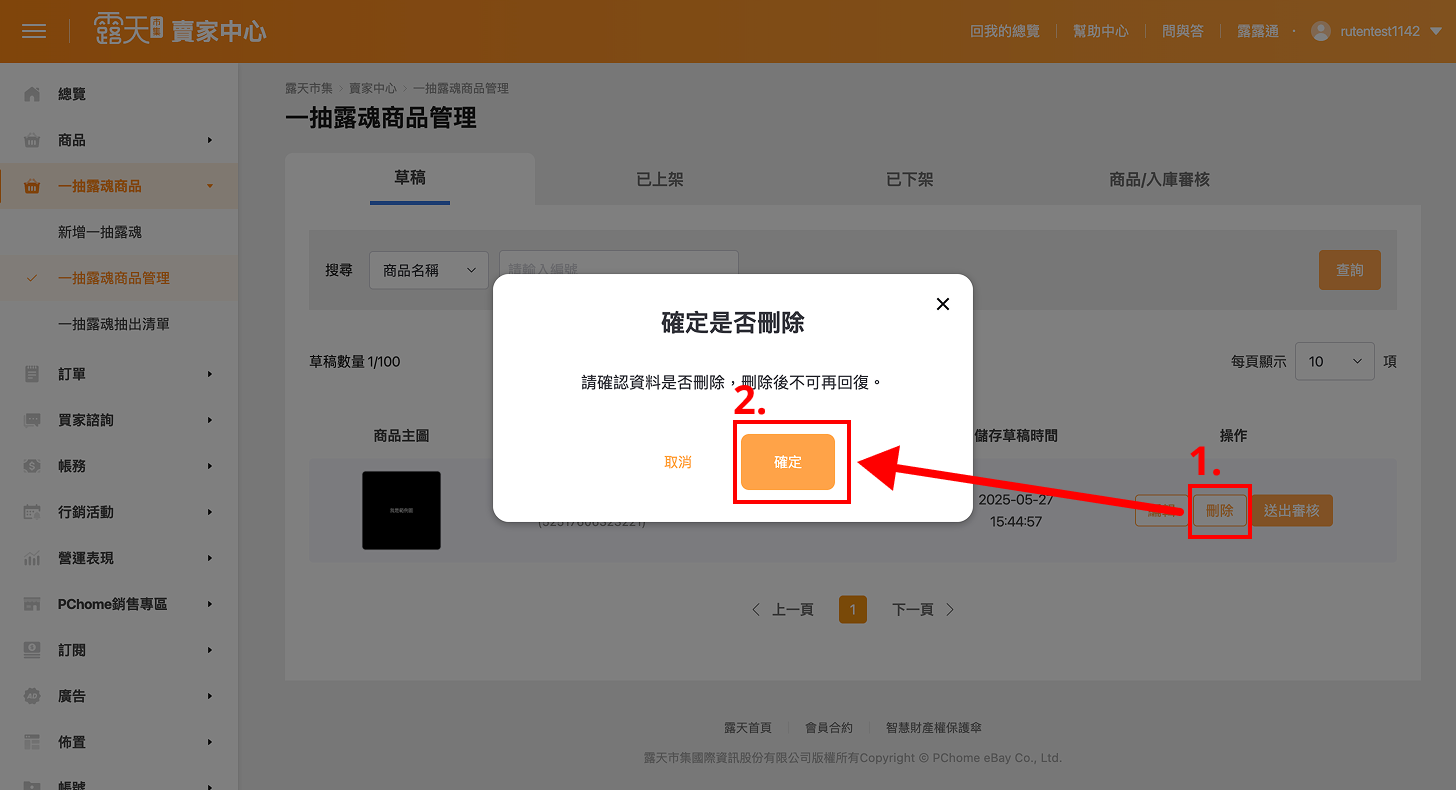Viewport: 1456px width, 790px height.
Task: Click the basket icon beside 商品
Action: pos(32,140)
